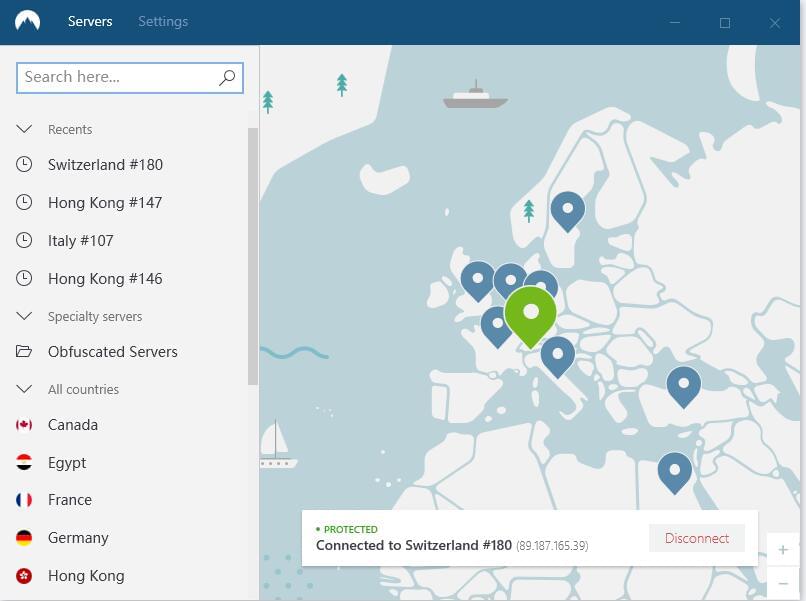The width and height of the screenshot is (806, 601).
Task: Select Hong Kong #146 in recents
Action: click(x=105, y=279)
